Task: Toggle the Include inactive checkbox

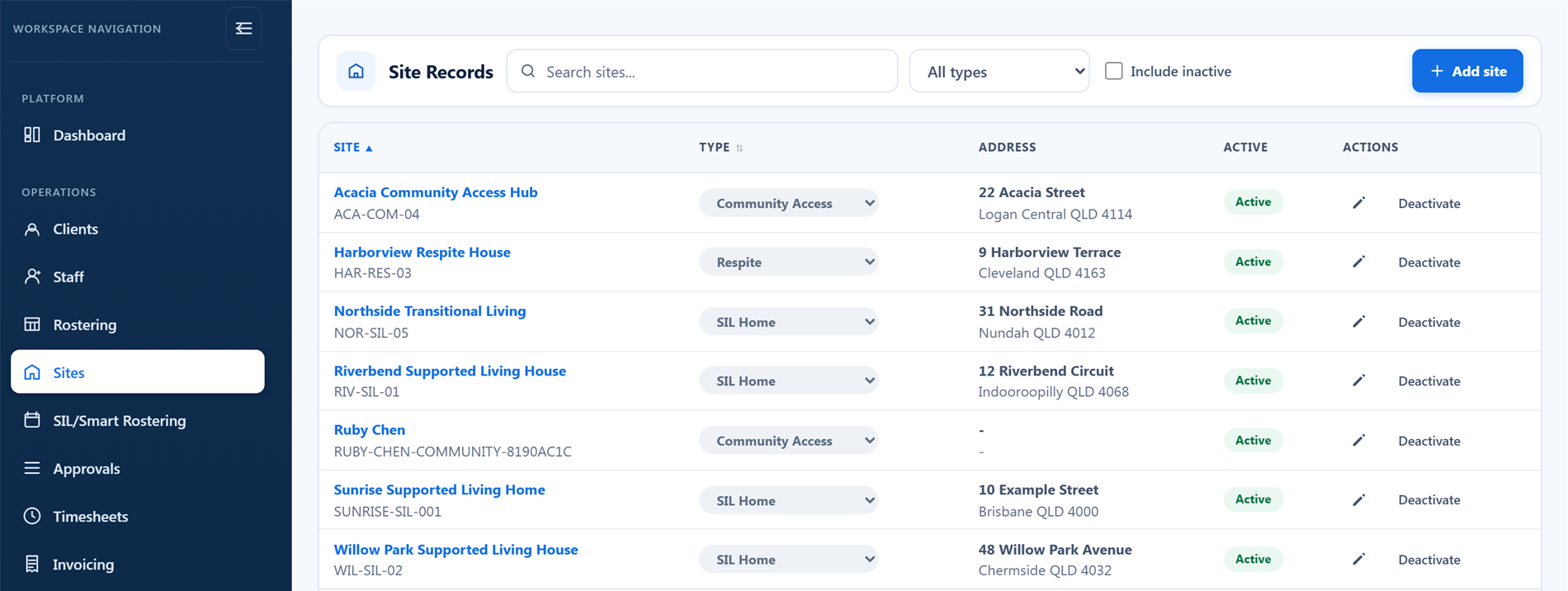Action: pyautogui.click(x=1113, y=71)
